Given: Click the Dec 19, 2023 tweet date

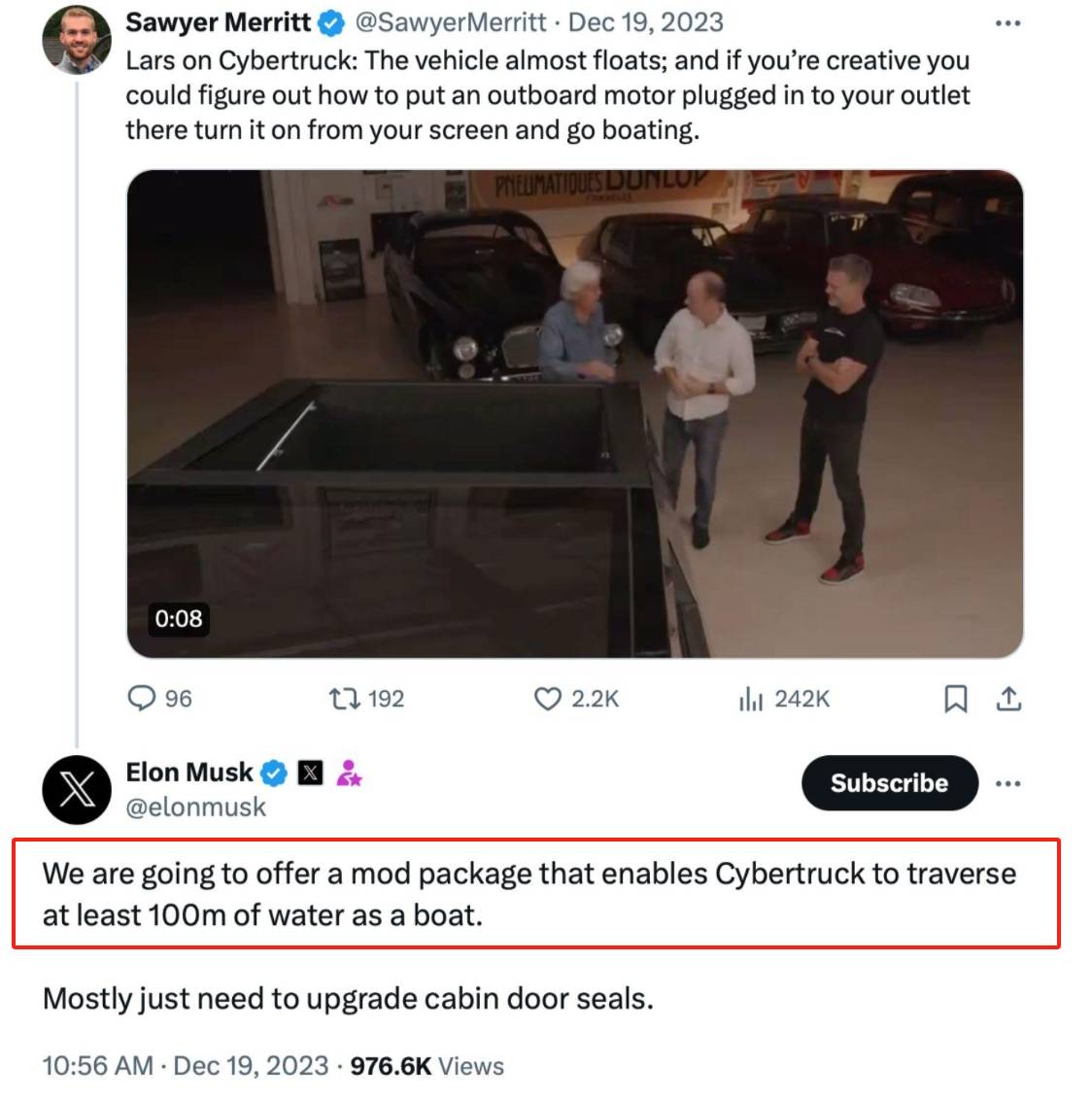Looking at the screenshot, I should tap(645, 22).
